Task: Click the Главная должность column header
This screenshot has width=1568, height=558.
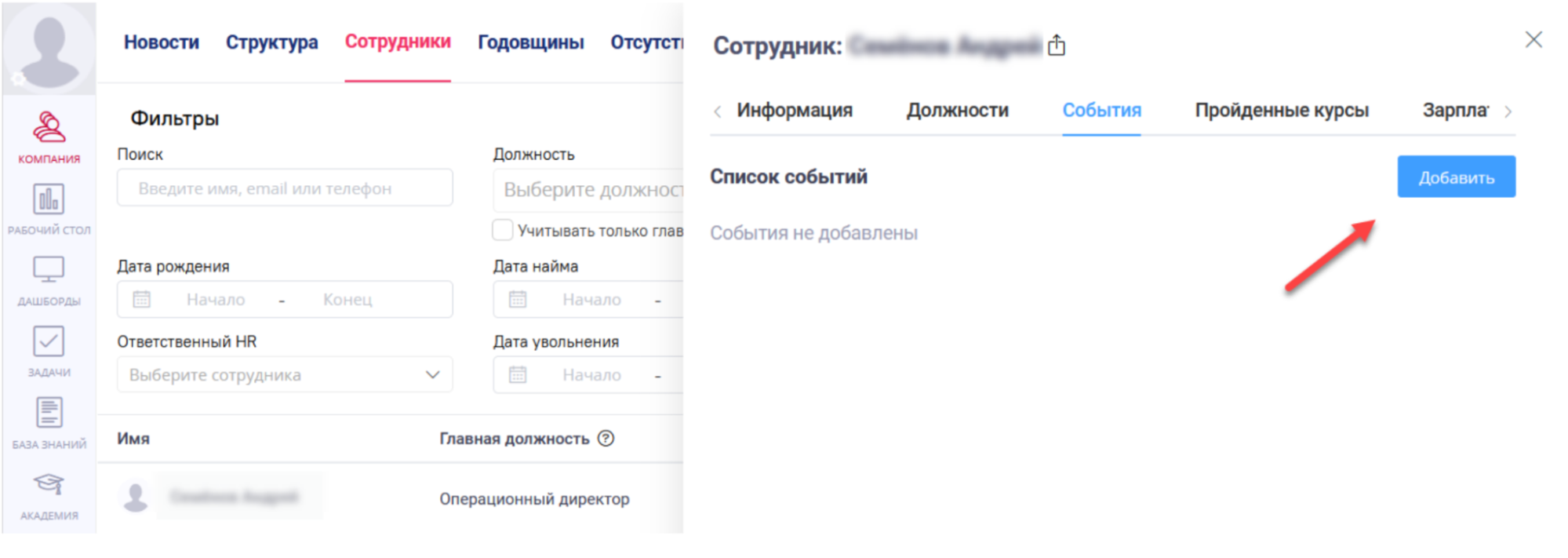Action: point(514,438)
